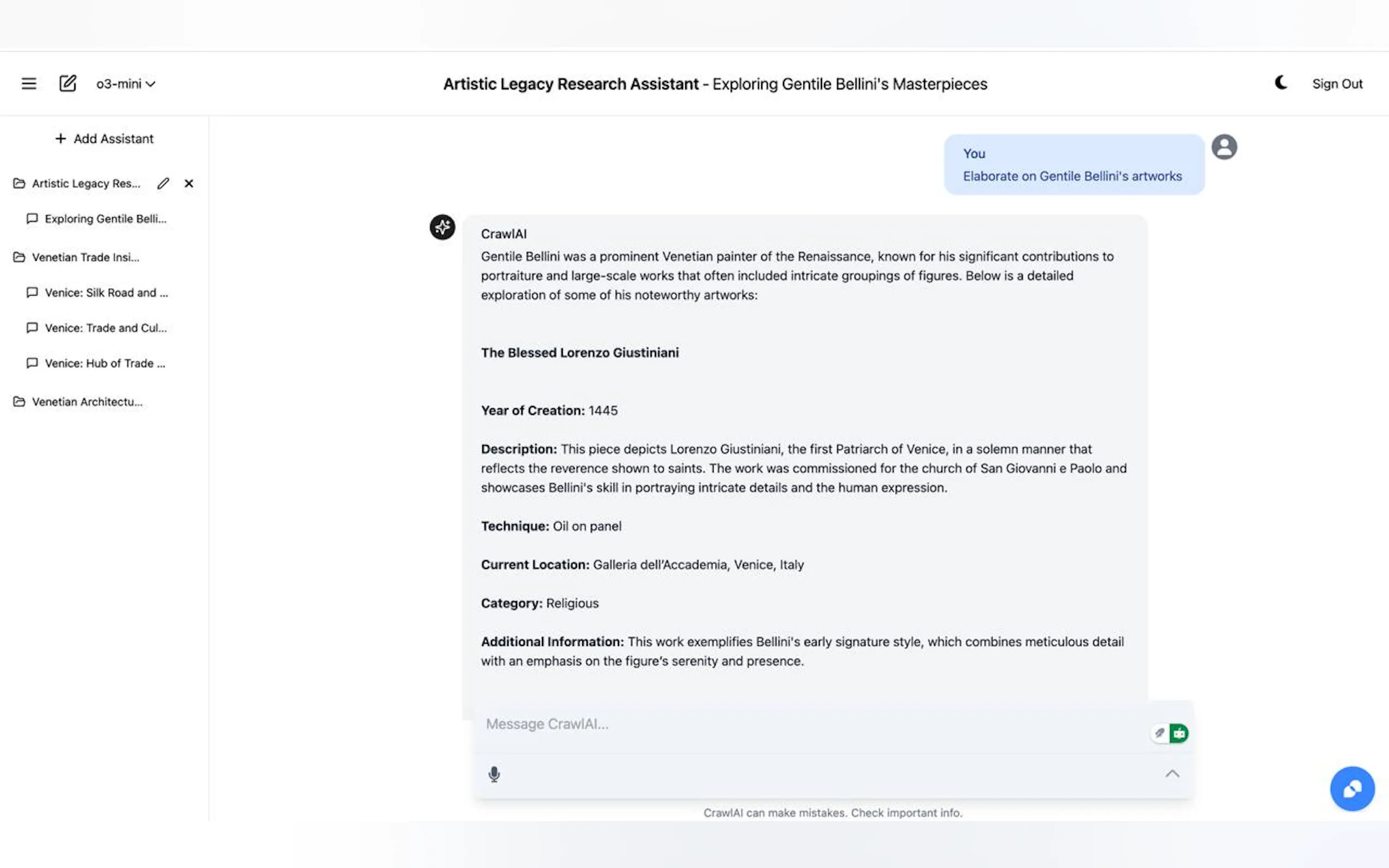This screenshot has width=1389, height=868.
Task: Focus the Message CrawlAI input field
Action: 804,724
